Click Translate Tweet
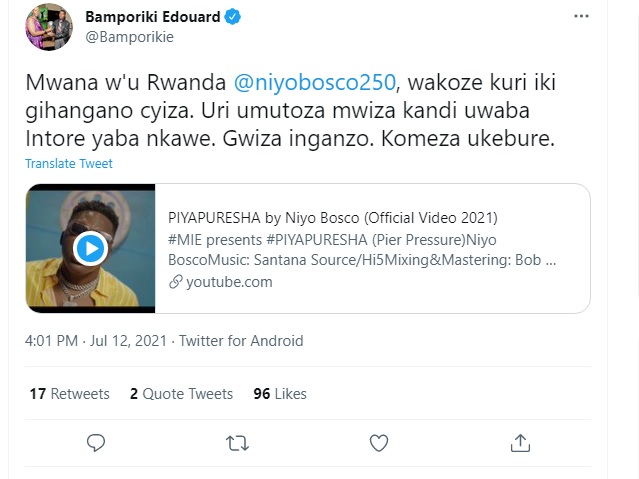Image resolution: width=639 pixels, height=479 pixels. pos(69,163)
